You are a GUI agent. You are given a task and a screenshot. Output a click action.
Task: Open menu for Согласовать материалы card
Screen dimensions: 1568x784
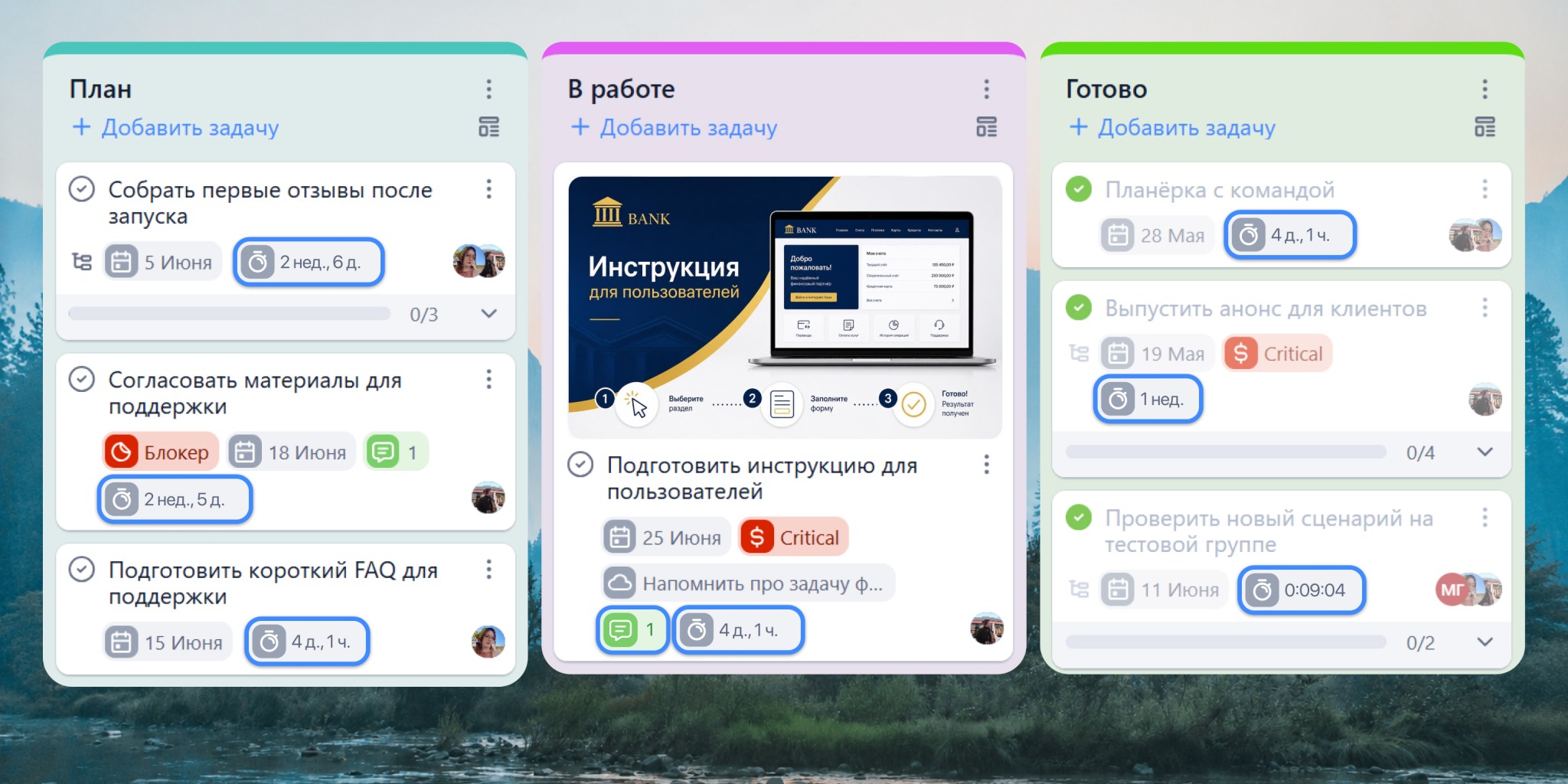(x=488, y=379)
